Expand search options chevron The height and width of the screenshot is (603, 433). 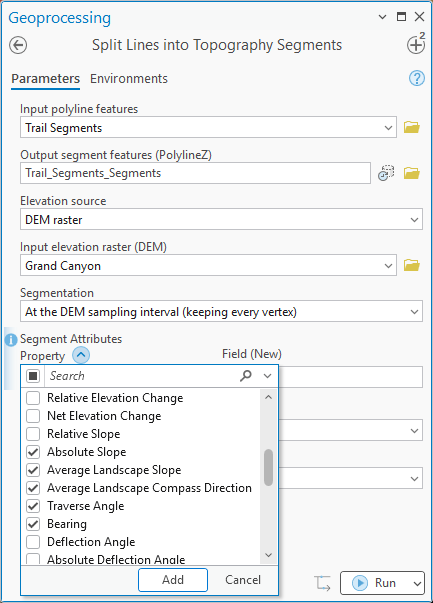[268, 376]
